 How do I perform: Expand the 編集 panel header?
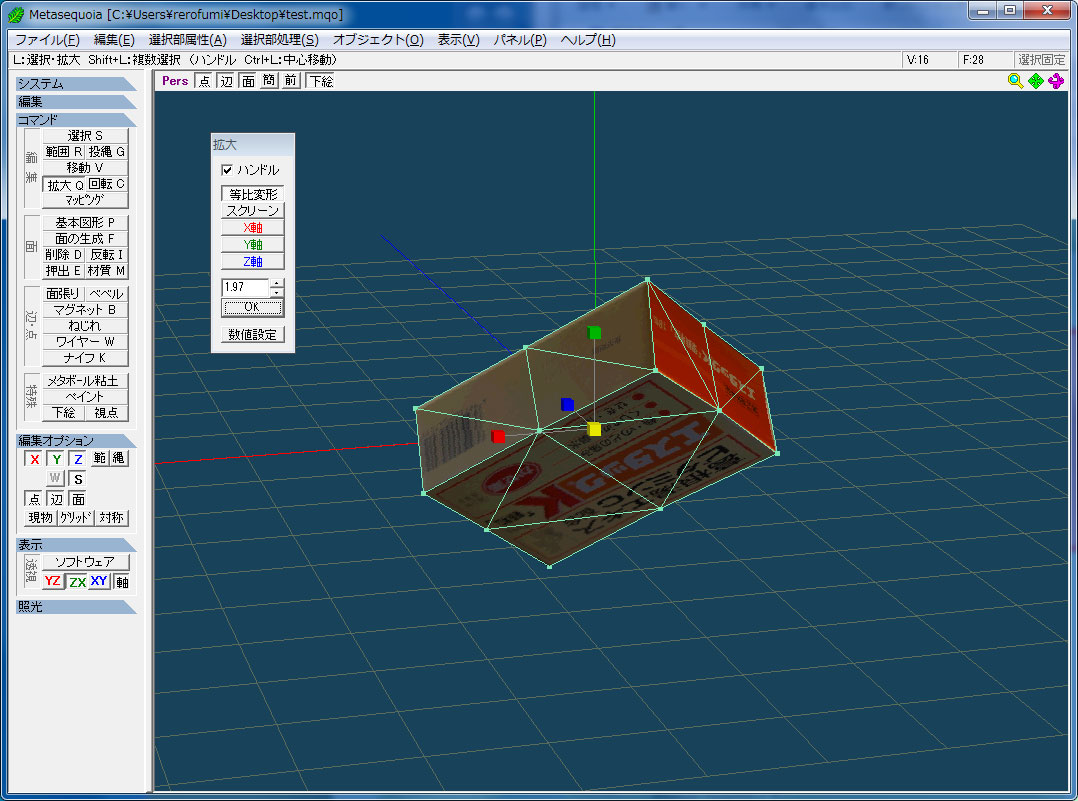pos(76,102)
